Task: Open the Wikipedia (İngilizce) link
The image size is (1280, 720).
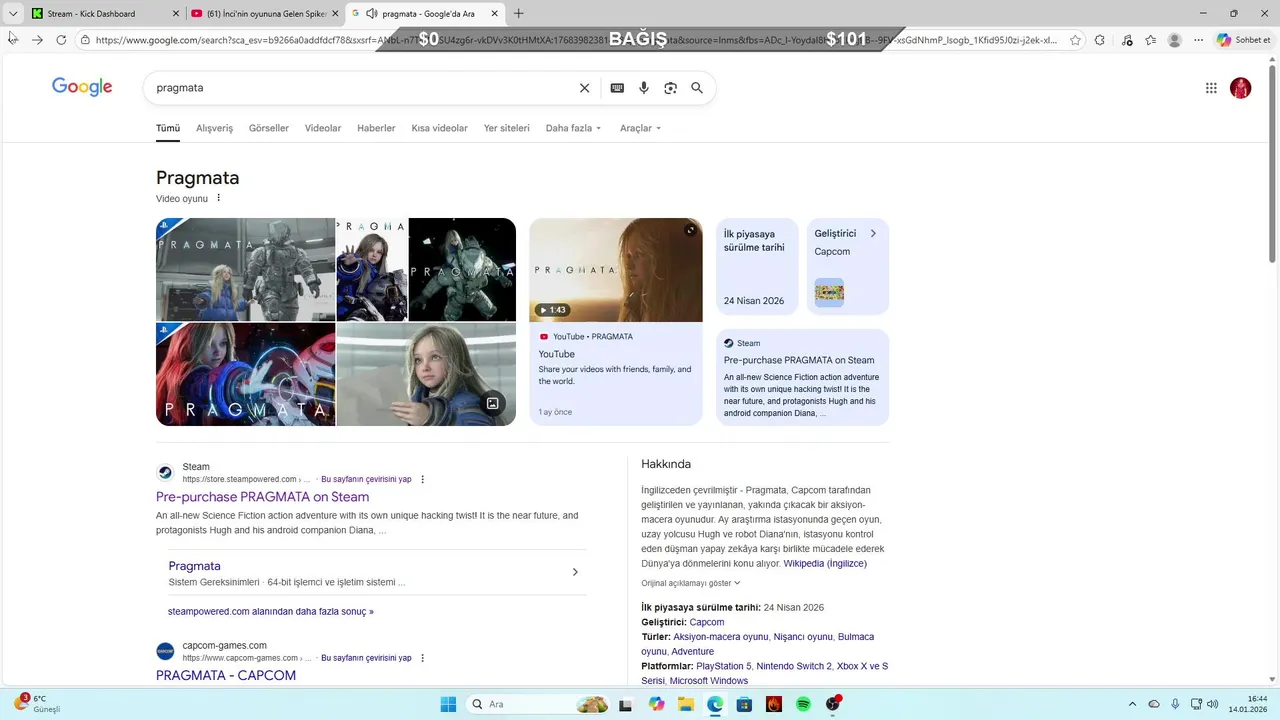Action: (x=825, y=564)
